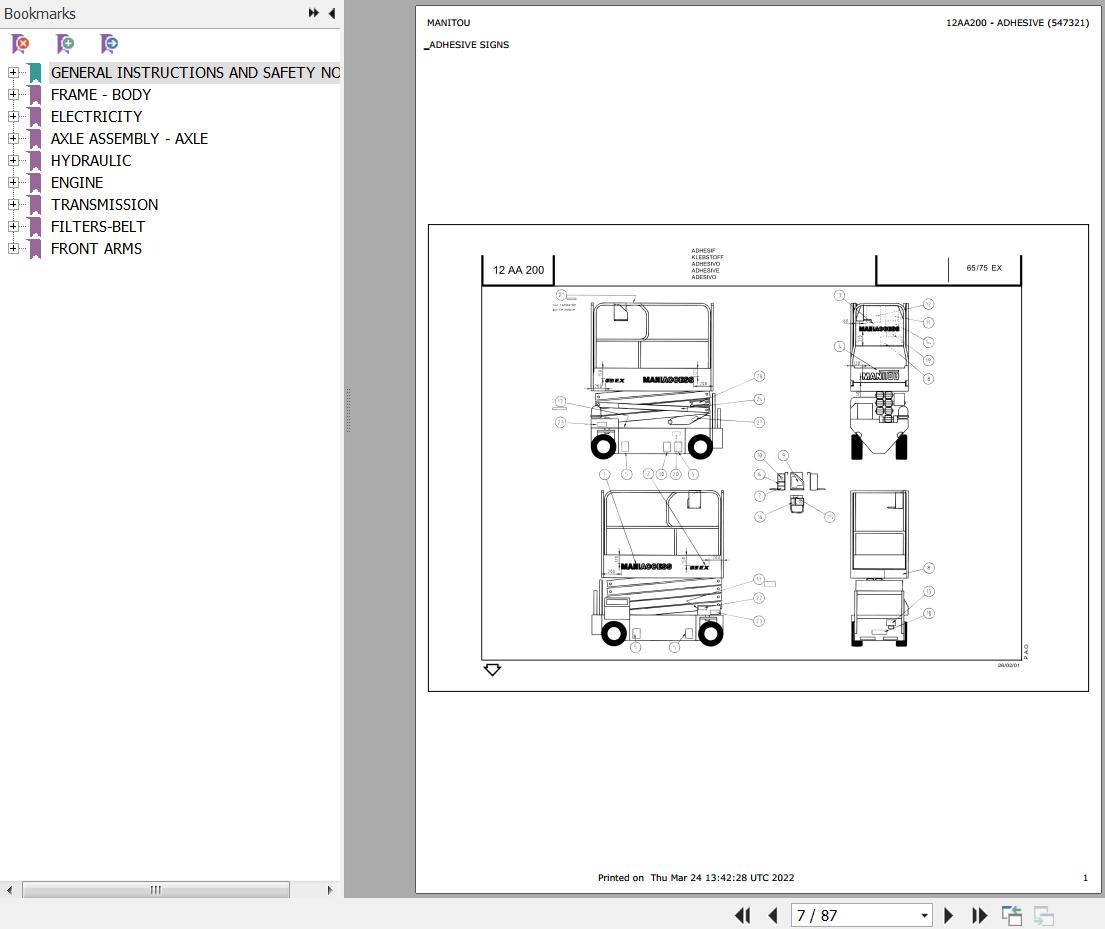Click the bookmark icon beside FRAME - BODY
This screenshot has height=929, width=1105.
pos(35,94)
